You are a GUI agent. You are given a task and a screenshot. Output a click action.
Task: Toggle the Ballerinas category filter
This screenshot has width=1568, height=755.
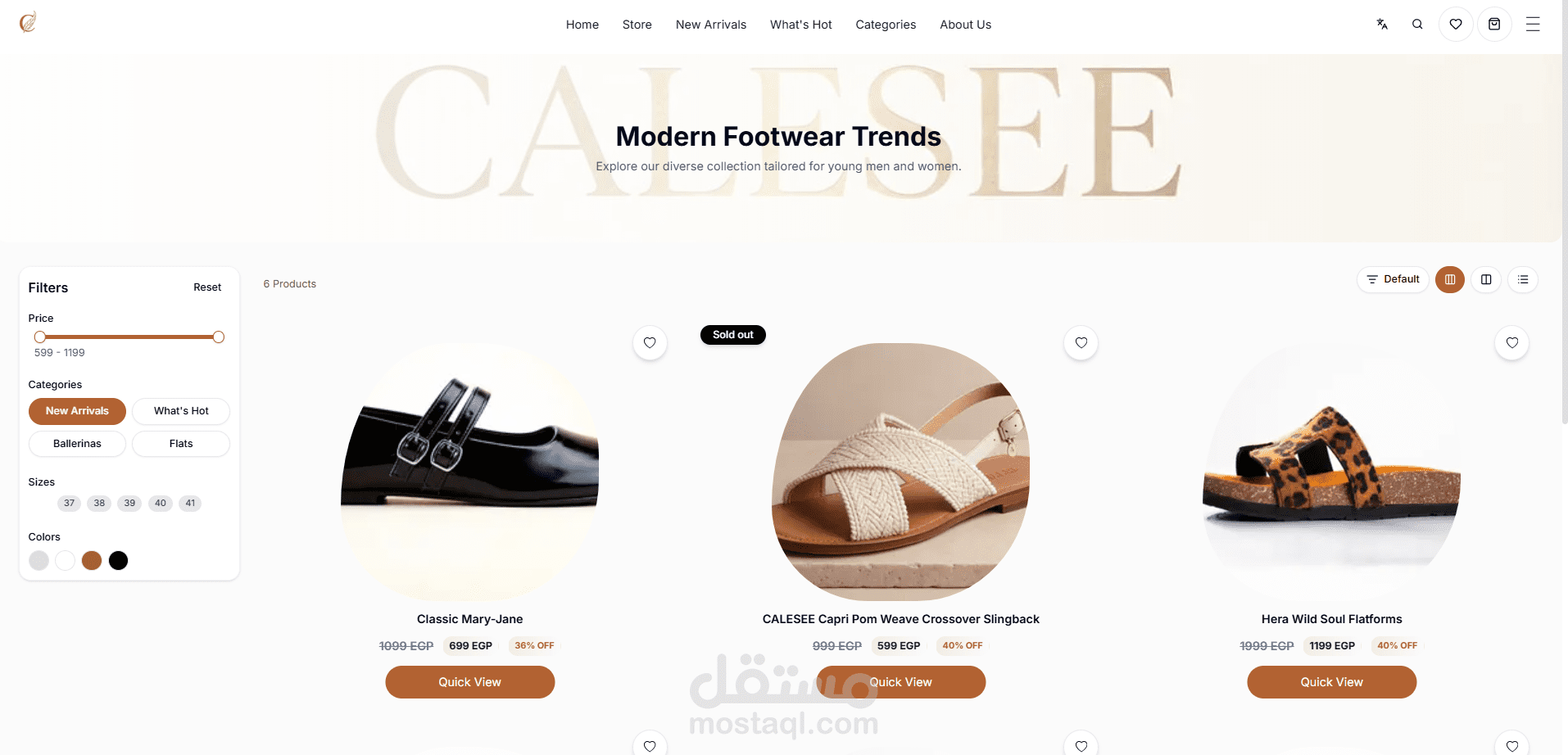pos(77,444)
